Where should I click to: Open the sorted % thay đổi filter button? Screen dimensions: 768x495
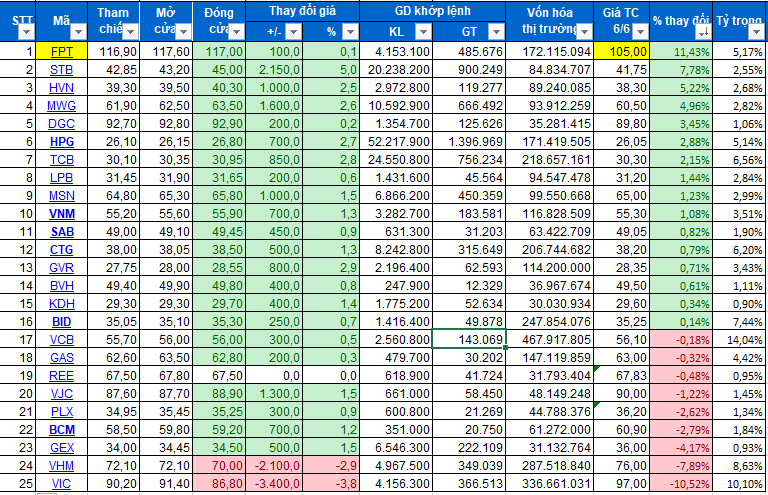point(703,32)
